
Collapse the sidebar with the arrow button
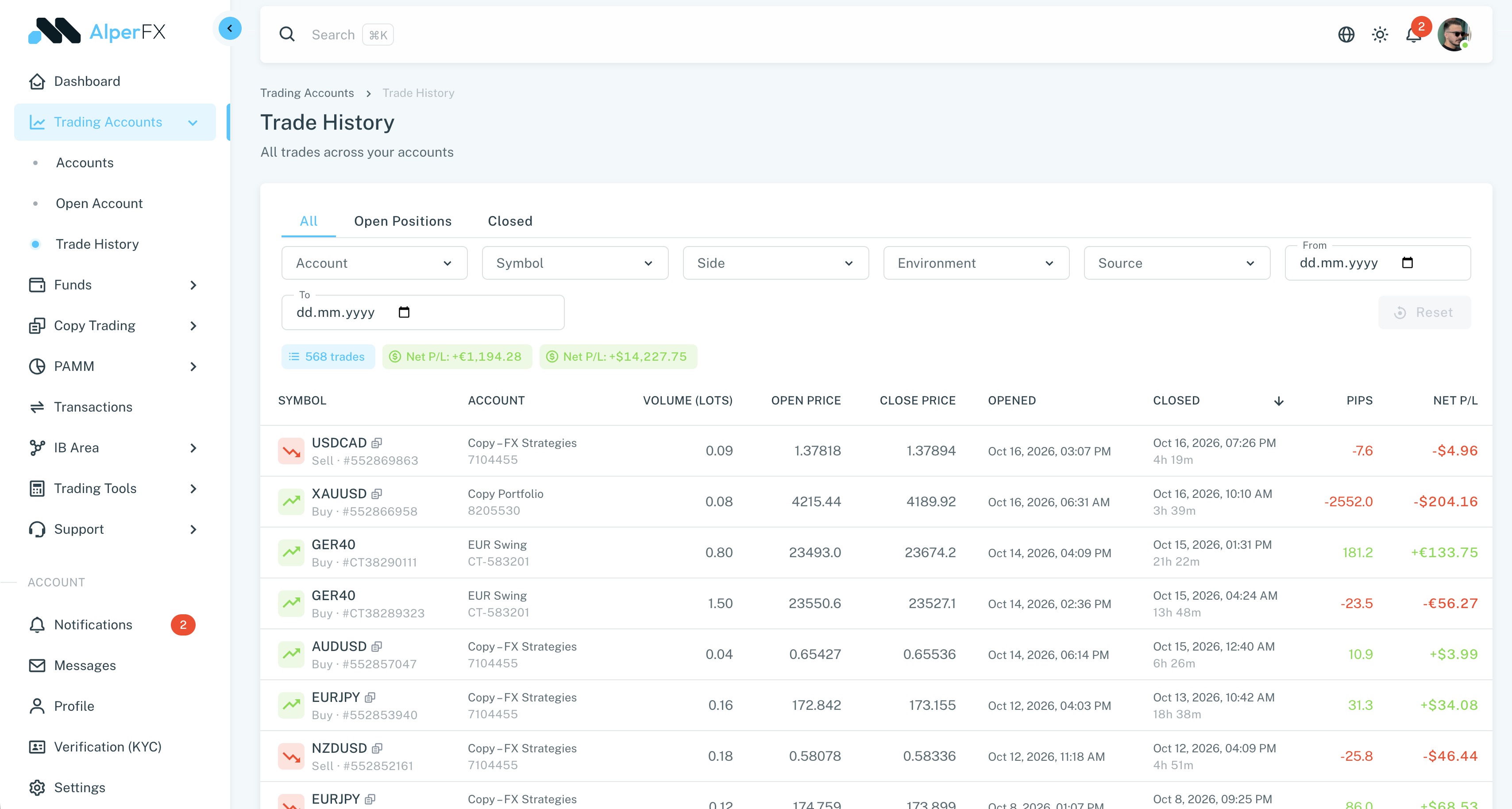(229, 28)
